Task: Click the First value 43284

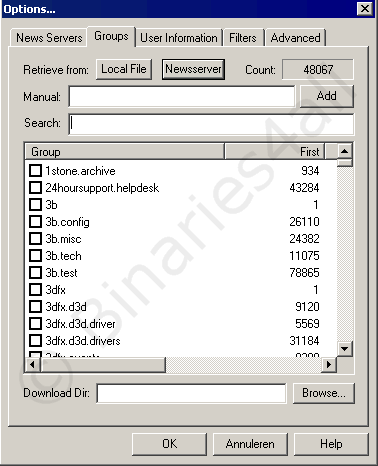Action: [x=304, y=188]
